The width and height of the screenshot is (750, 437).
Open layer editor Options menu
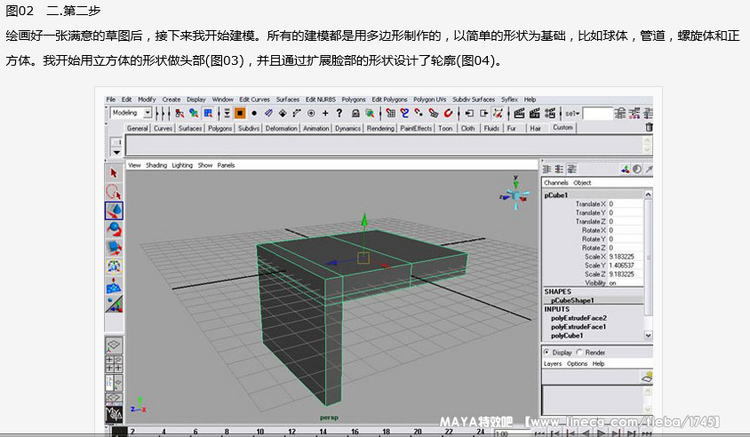[577, 364]
